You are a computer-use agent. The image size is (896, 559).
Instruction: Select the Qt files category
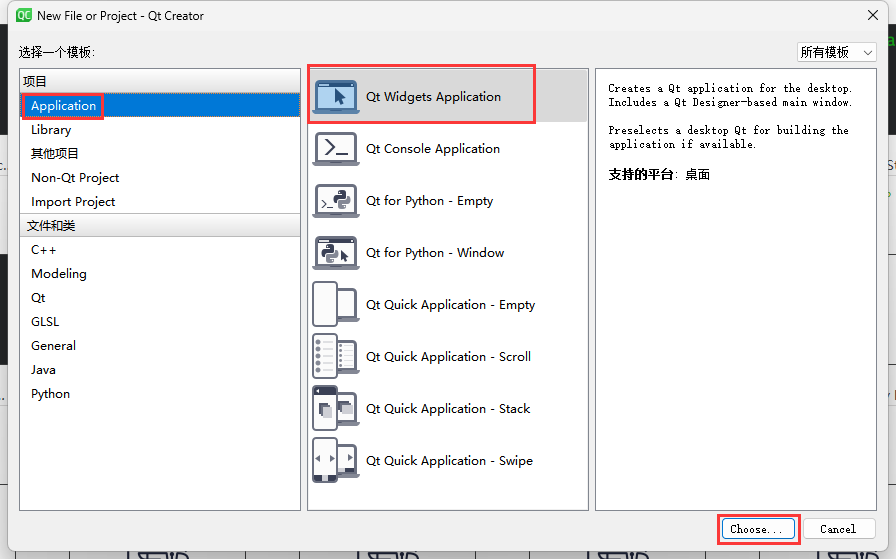coord(160,298)
